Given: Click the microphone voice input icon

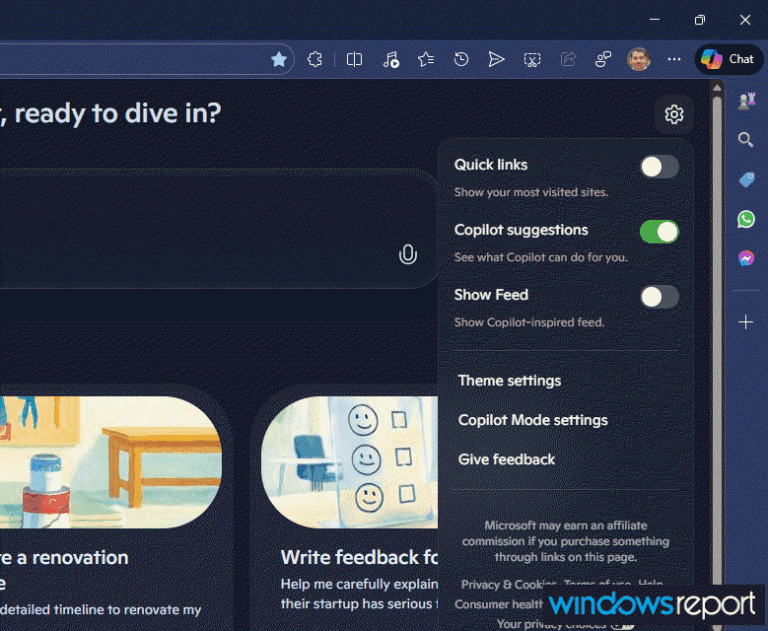Looking at the screenshot, I should coord(408,255).
